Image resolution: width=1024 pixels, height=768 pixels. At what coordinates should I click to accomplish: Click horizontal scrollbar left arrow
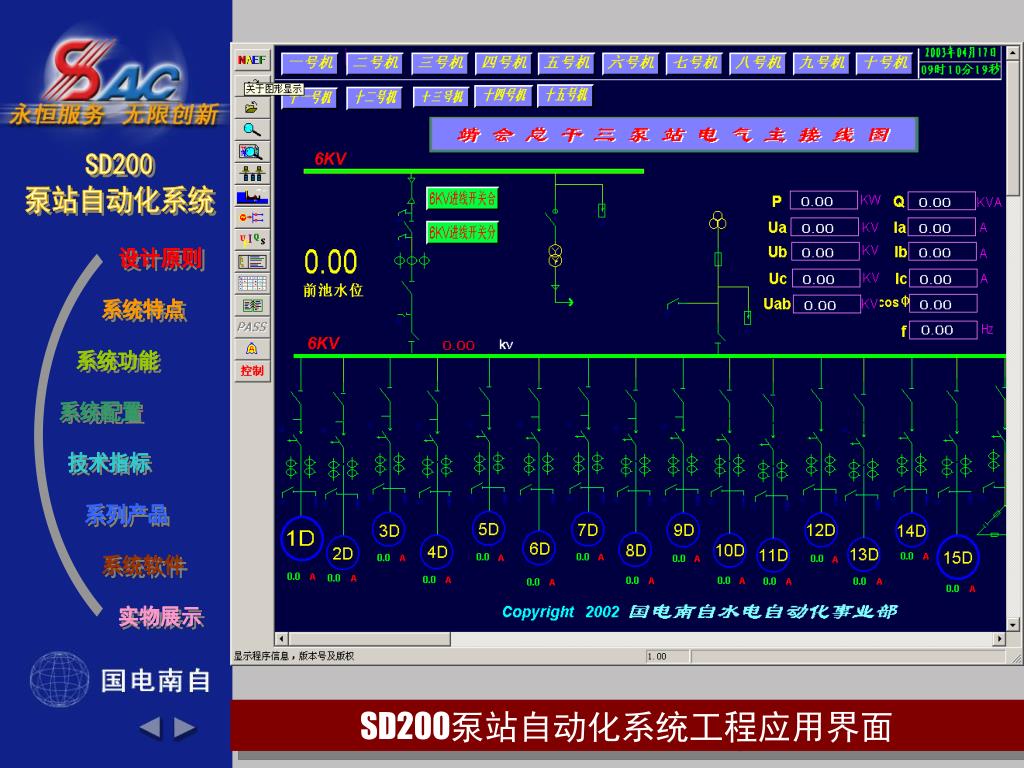tap(281, 639)
